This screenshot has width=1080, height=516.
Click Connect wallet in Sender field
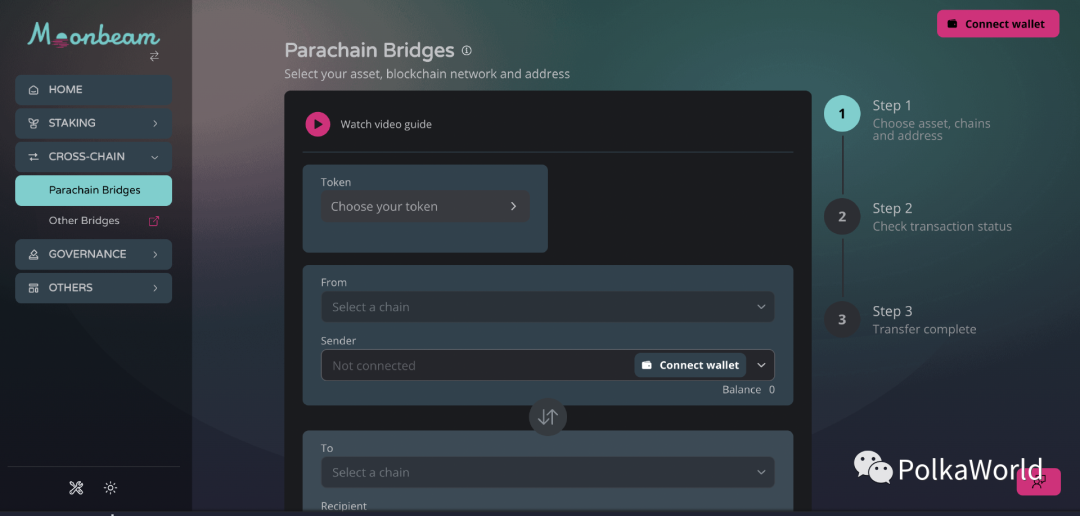690,365
